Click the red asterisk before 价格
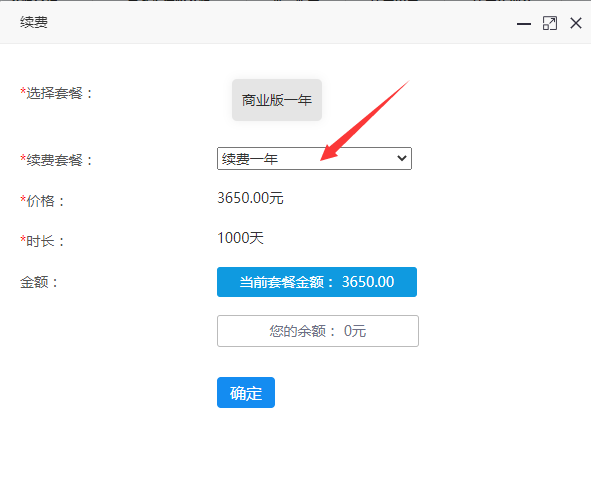591x495 pixels. coord(23,199)
